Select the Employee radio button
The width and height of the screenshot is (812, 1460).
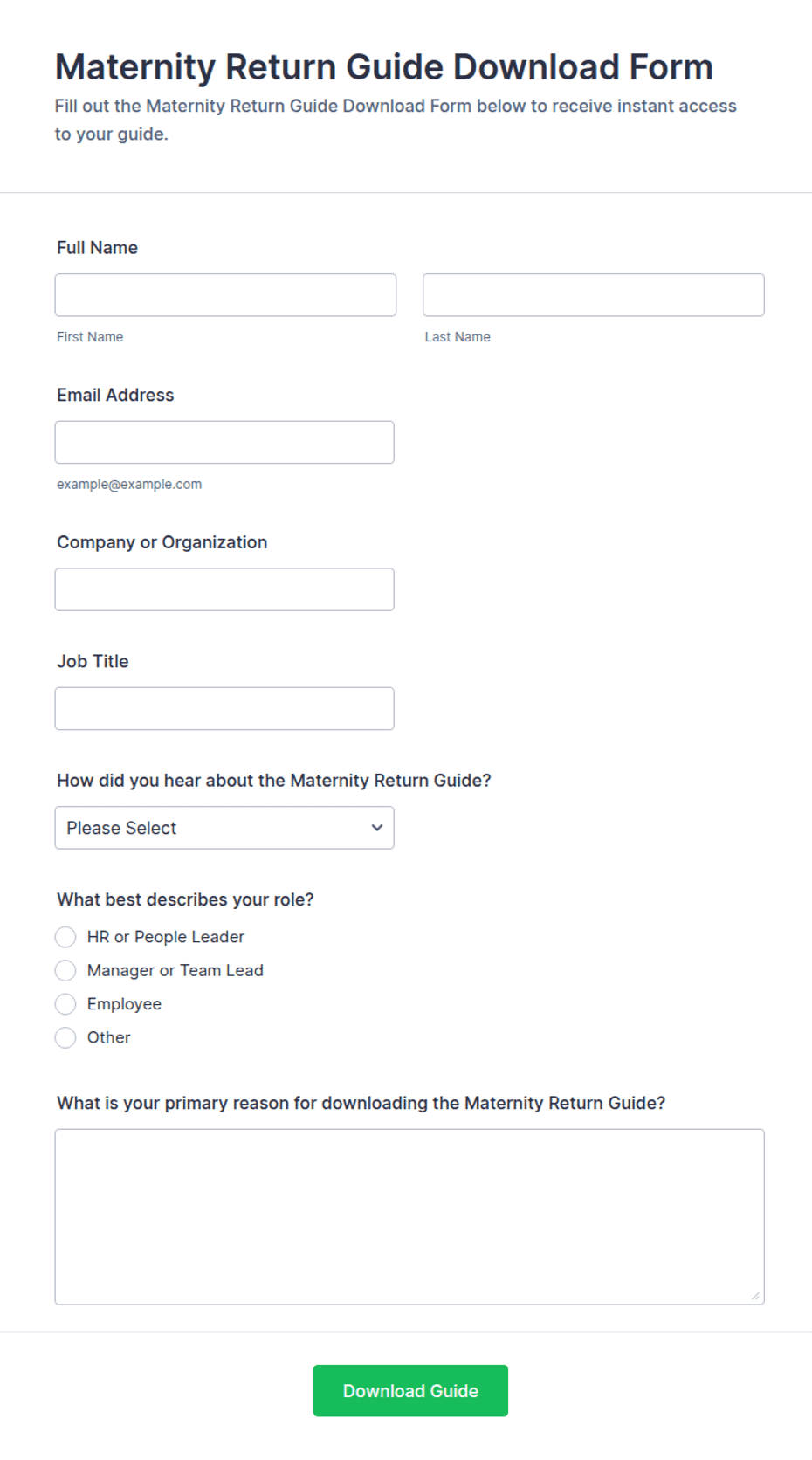(x=65, y=1004)
